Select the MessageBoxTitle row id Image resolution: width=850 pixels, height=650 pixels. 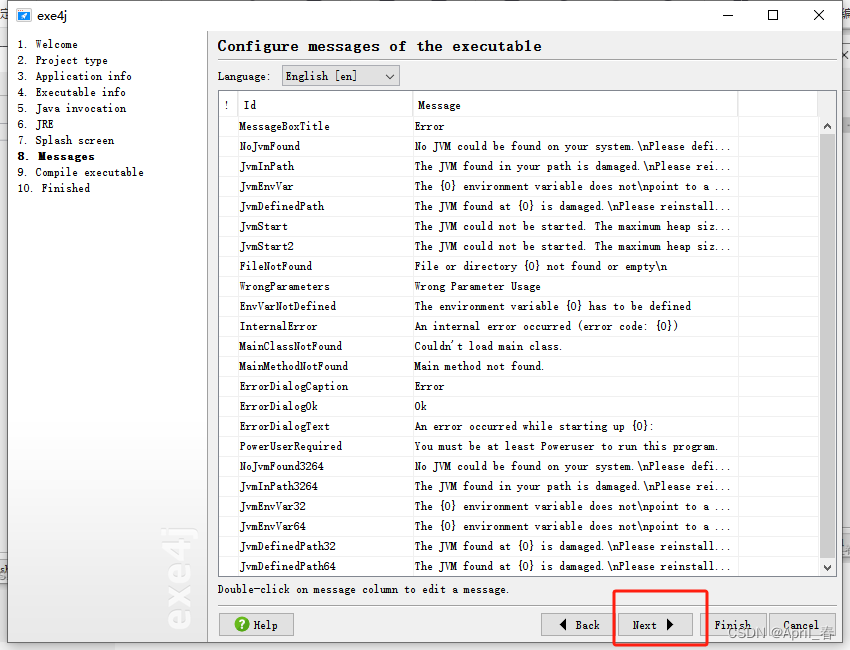[x=284, y=126]
